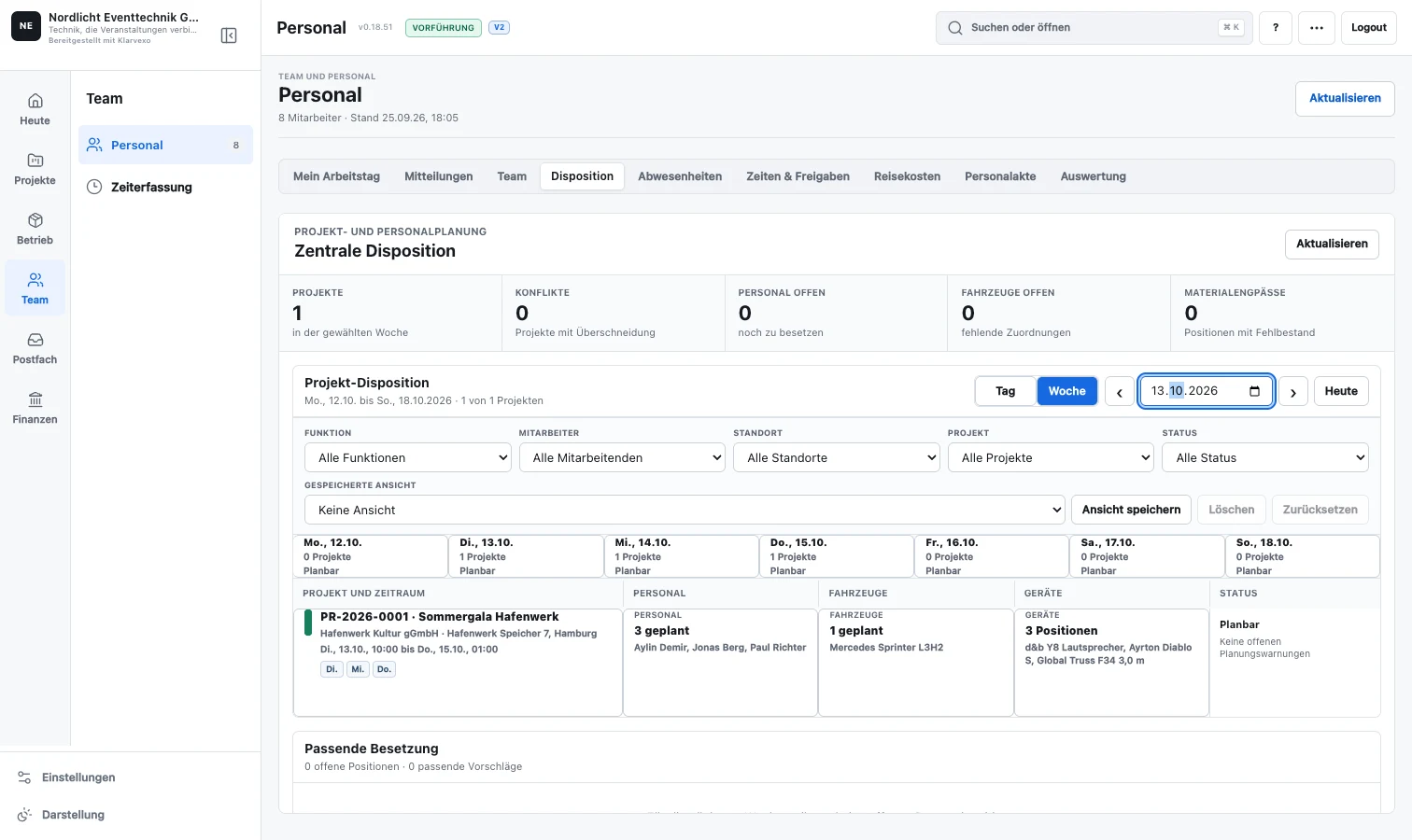Viewport: 1412px width, 840px height.
Task: Open the help question mark button
Action: [x=1276, y=28]
